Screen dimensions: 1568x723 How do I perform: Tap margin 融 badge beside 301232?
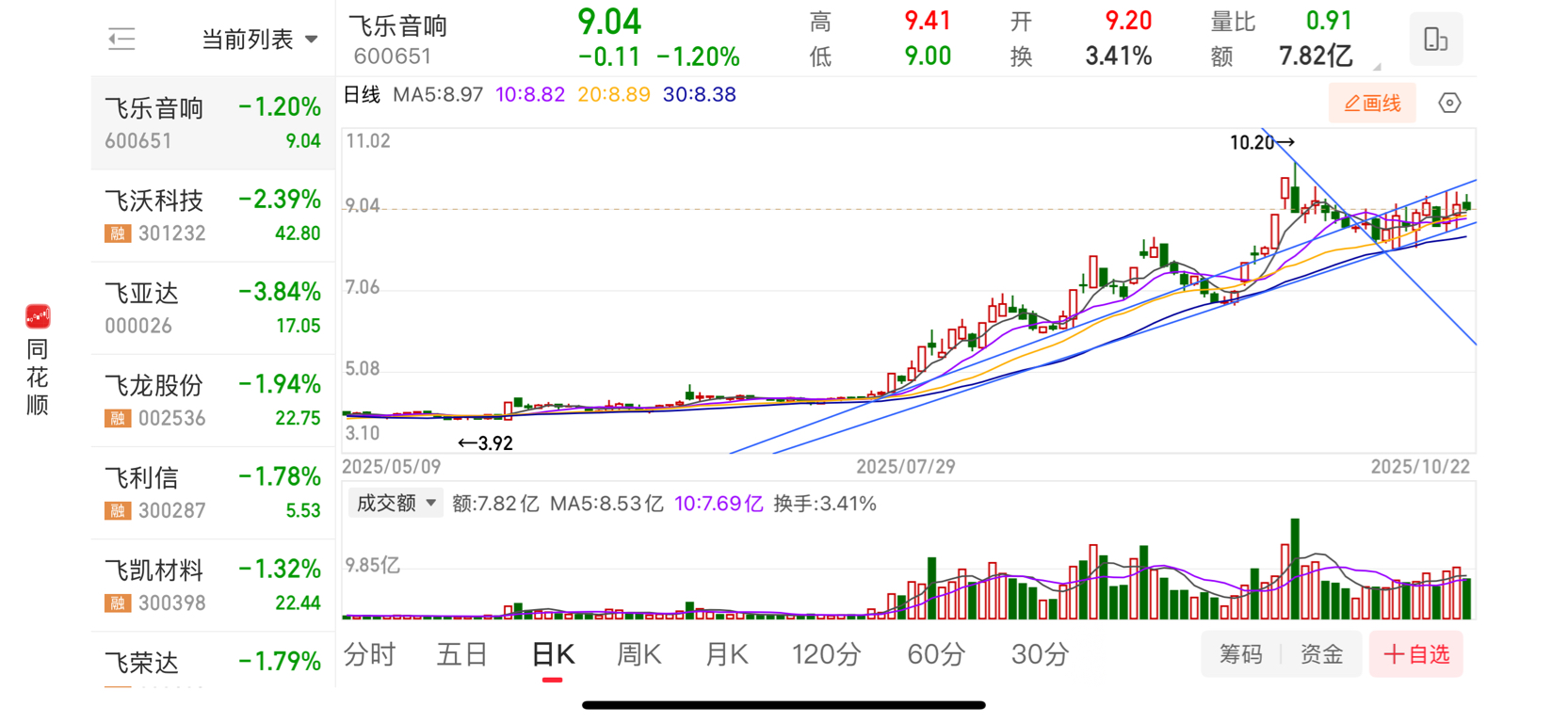(x=118, y=233)
